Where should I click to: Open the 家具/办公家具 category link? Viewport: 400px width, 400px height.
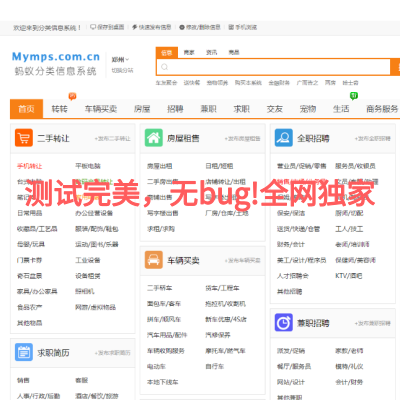(37, 291)
